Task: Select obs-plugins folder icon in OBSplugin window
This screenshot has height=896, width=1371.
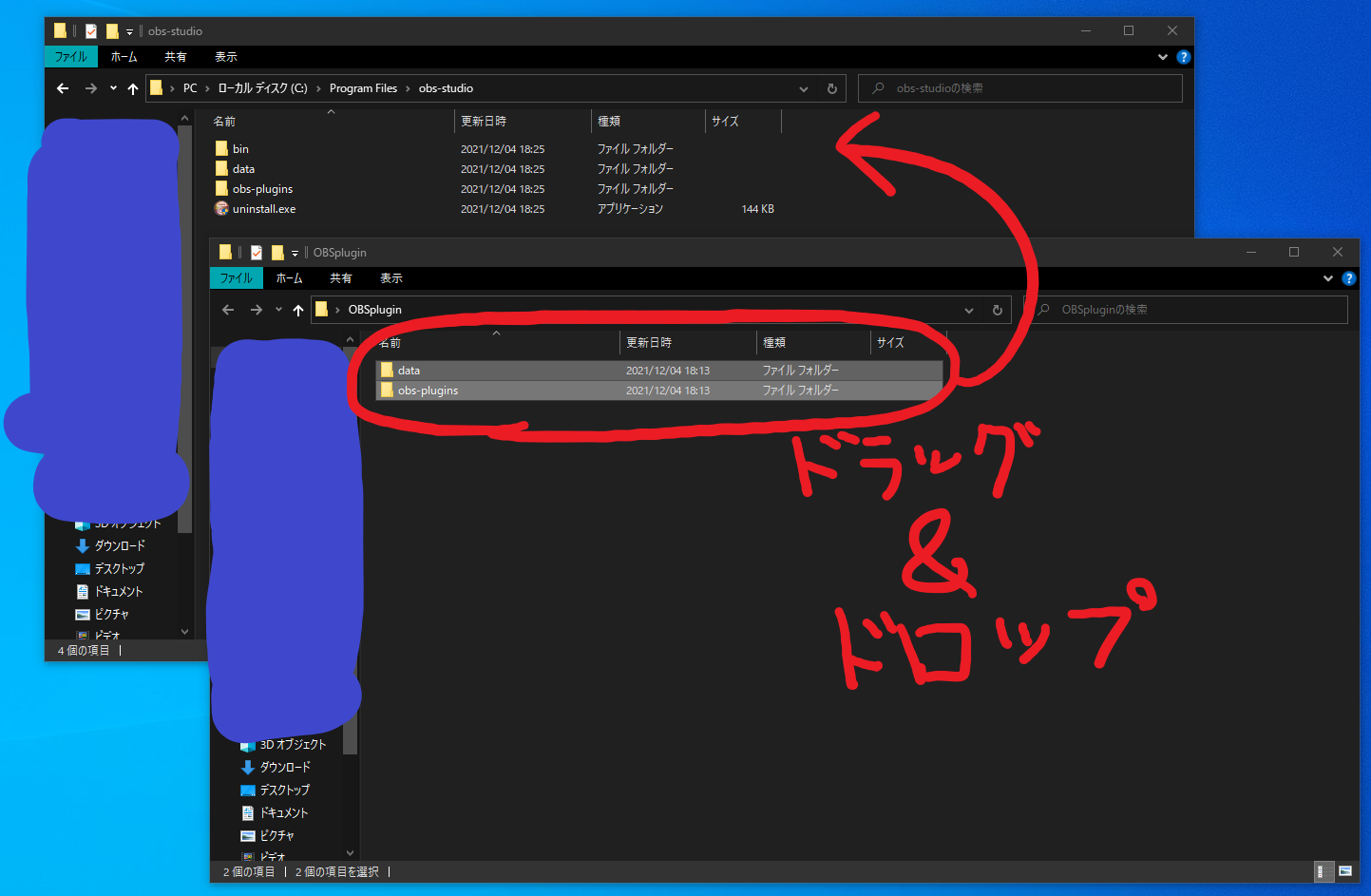Action: [387, 391]
